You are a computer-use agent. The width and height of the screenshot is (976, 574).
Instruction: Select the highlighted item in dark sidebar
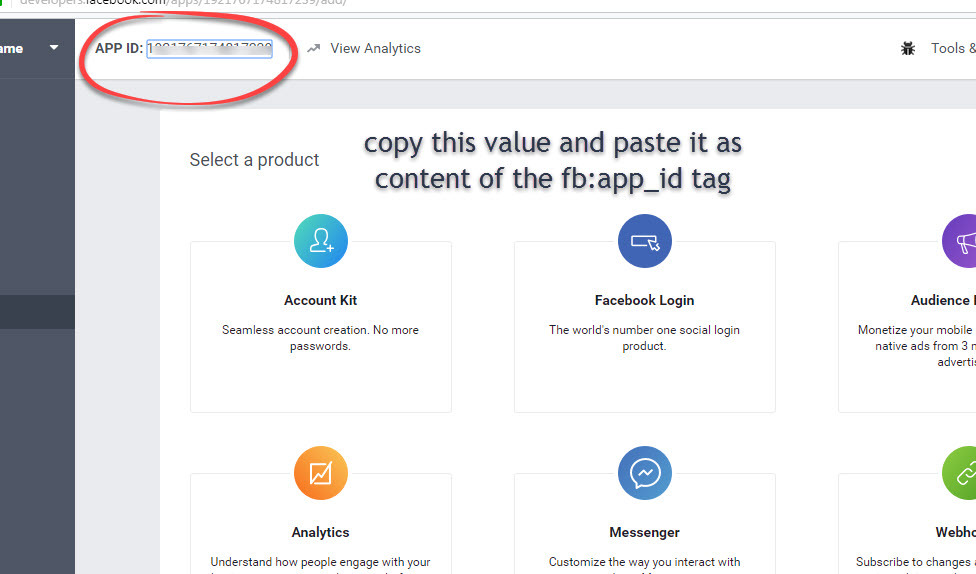click(x=37, y=311)
